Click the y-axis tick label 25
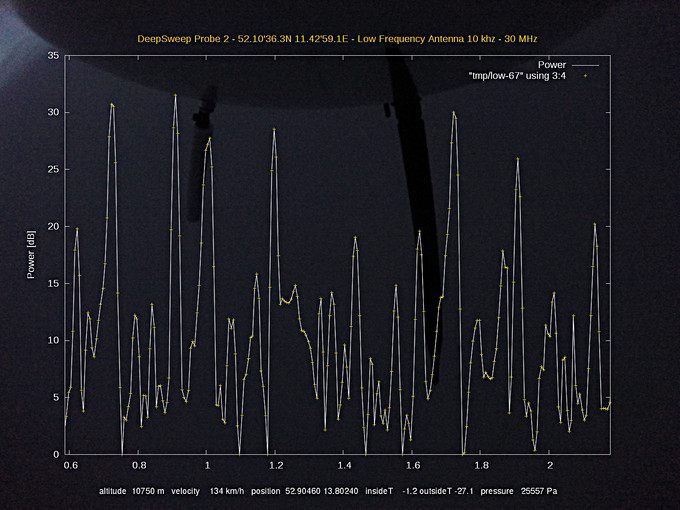This screenshot has height=510, width=680. click(x=53, y=170)
